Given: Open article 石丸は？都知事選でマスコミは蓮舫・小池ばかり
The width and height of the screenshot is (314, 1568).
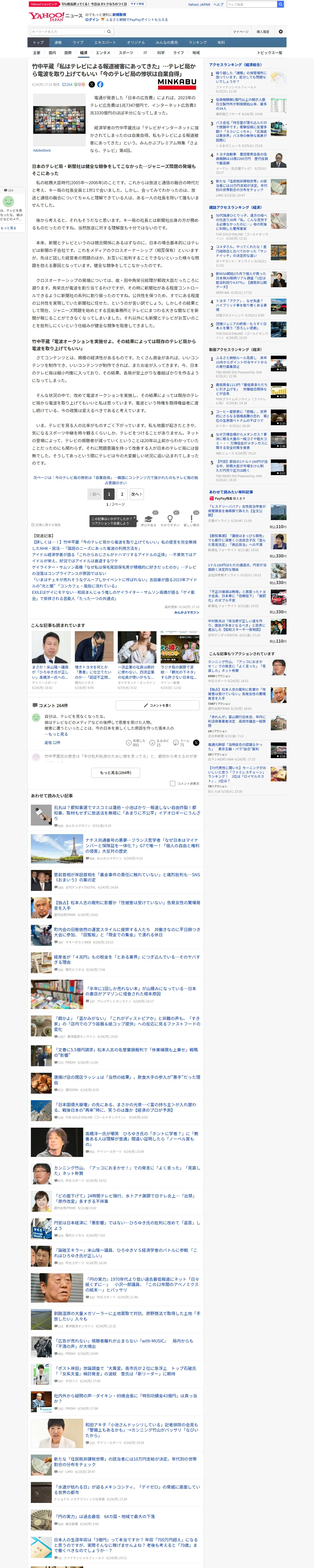Looking at the screenshot, I should 127,813.
